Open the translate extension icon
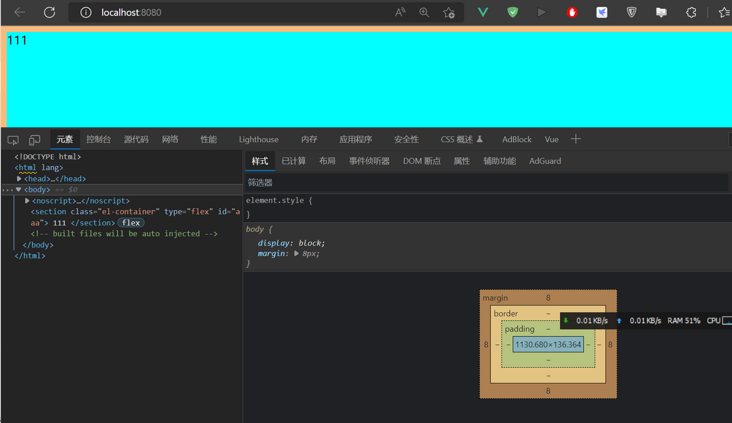 661,13
